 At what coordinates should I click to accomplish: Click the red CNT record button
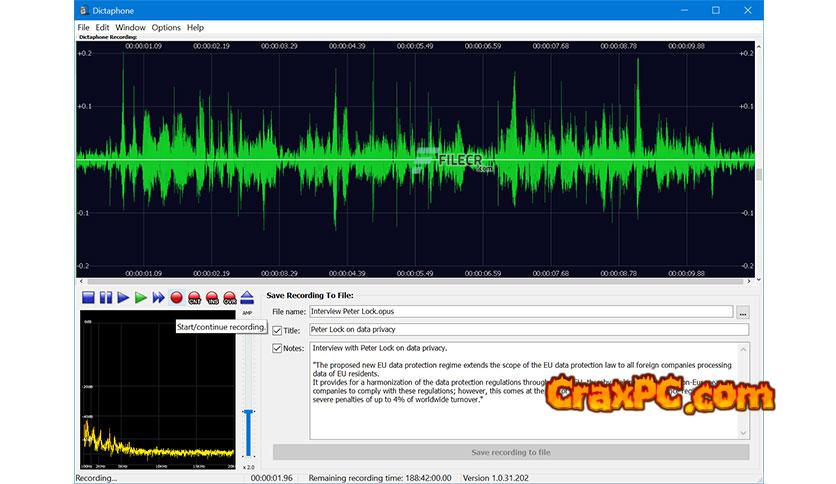[x=195, y=297]
